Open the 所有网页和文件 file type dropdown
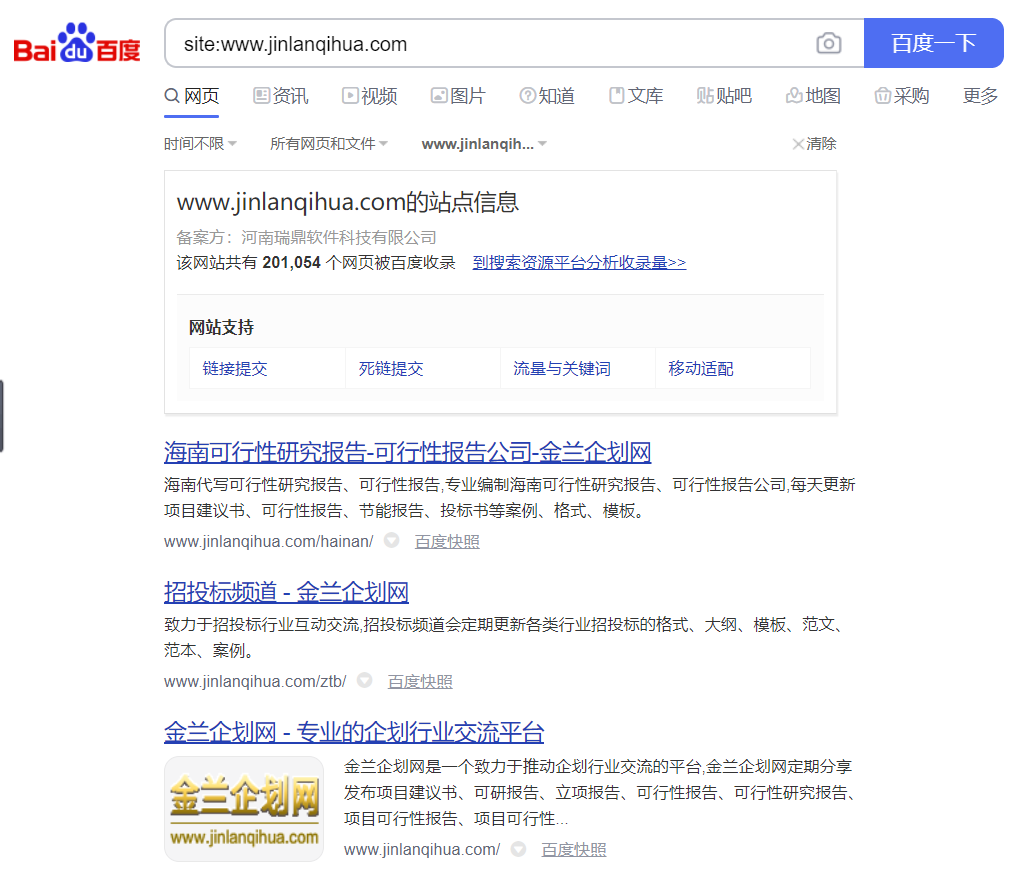Screen dimensions: 1036x884 point(329,143)
